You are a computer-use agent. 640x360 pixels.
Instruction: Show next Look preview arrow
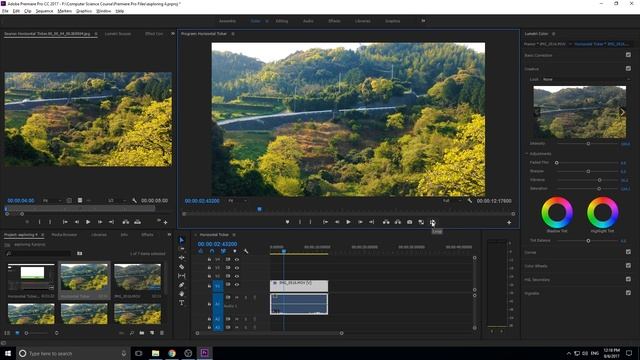[622, 112]
